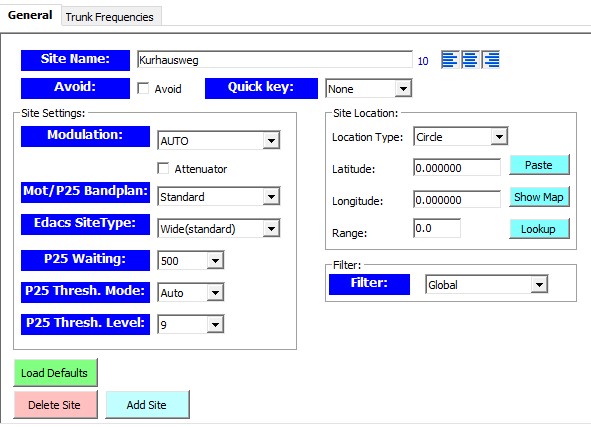
Task: Click the Mot/P25 Bandplan label
Action: pos(85,192)
